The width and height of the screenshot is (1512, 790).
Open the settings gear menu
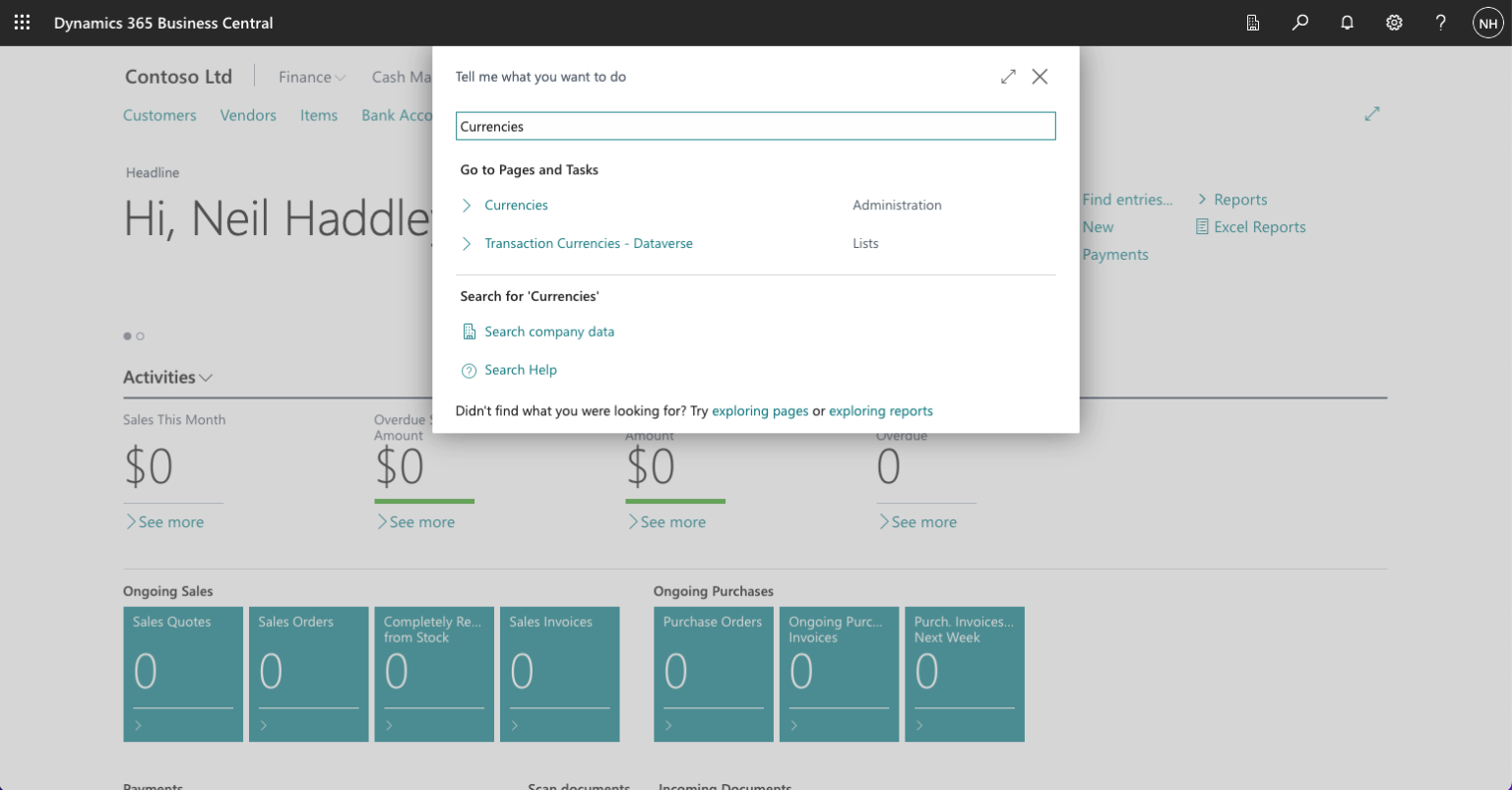click(x=1394, y=23)
